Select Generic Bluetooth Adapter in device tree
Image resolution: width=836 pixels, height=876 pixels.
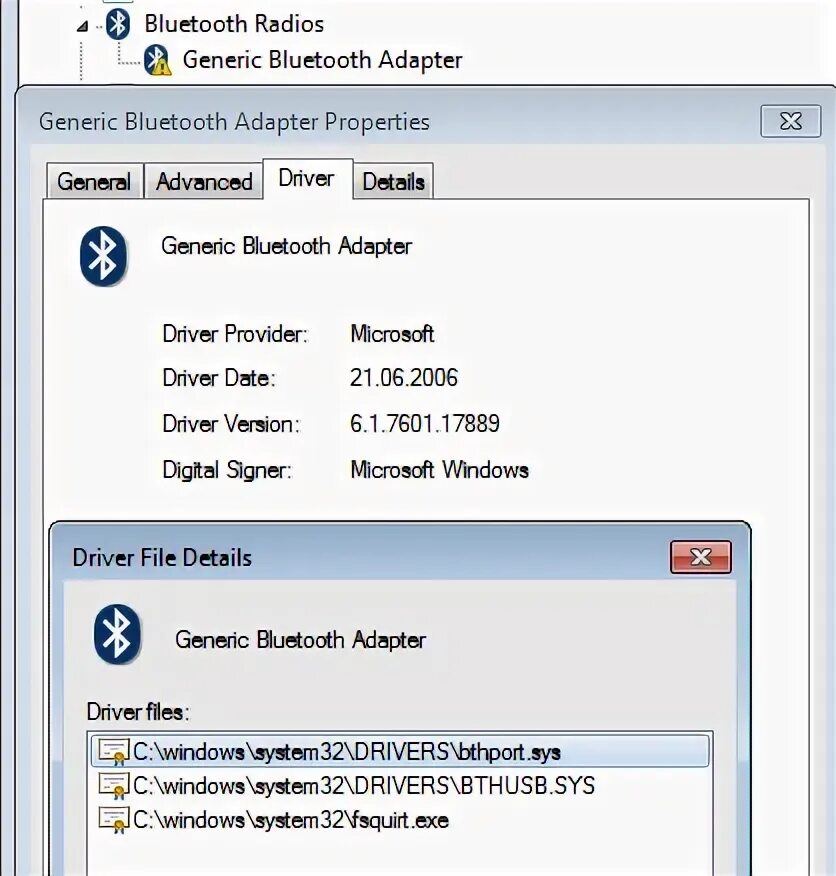click(x=322, y=60)
